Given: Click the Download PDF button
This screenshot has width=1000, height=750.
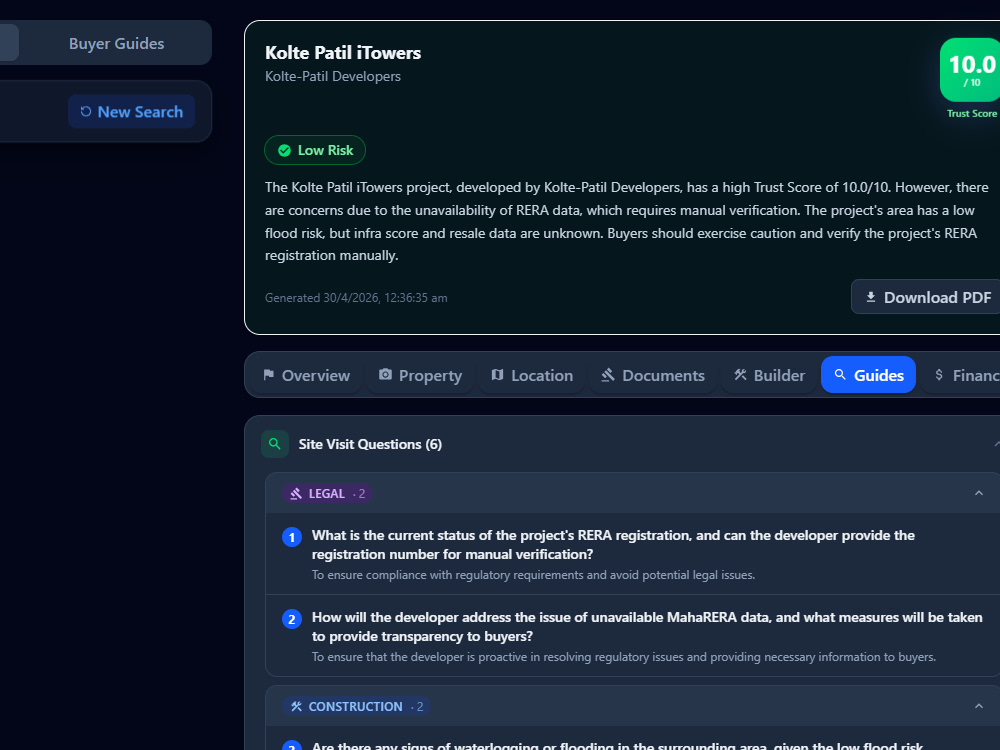Looking at the screenshot, I should [x=926, y=297].
